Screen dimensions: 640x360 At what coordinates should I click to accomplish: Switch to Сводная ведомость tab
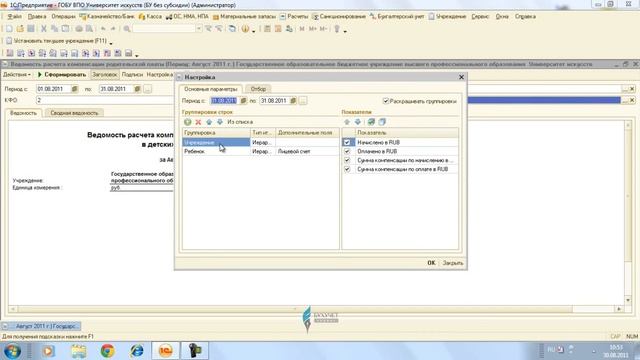(x=74, y=113)
